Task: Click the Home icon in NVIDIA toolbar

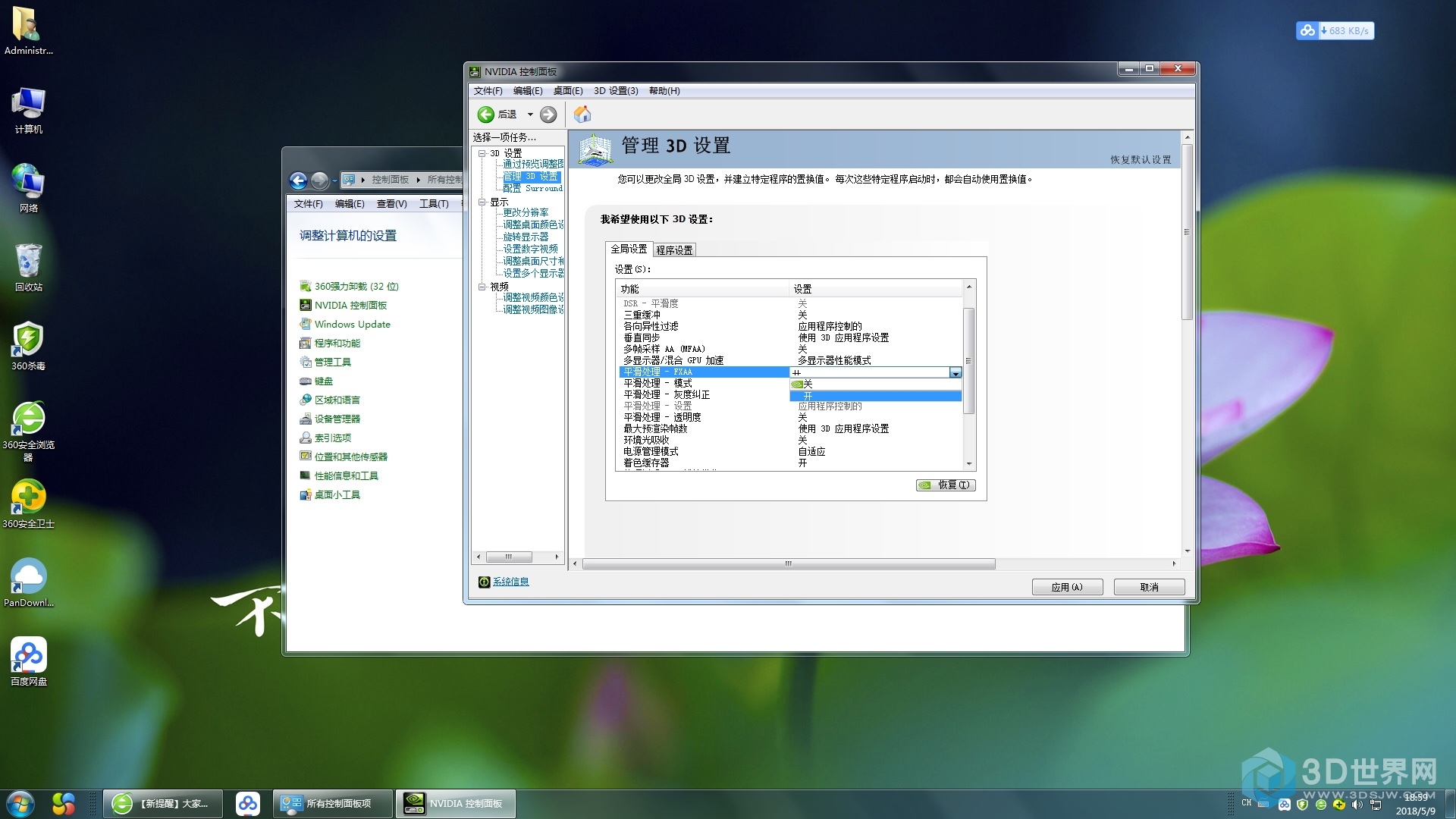Action: coord(582,115)
